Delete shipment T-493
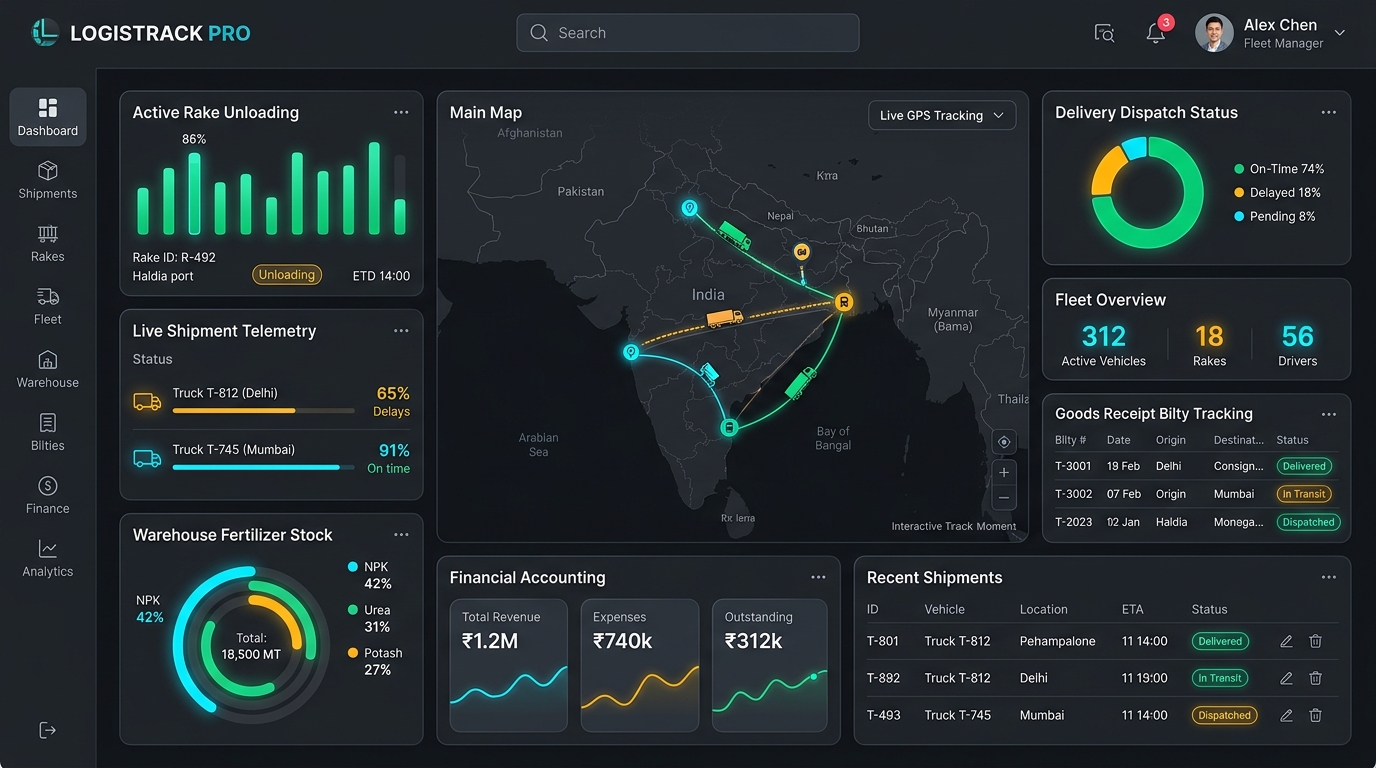This screenshot has height=768, width=1376. click(x=1316, y=715)
